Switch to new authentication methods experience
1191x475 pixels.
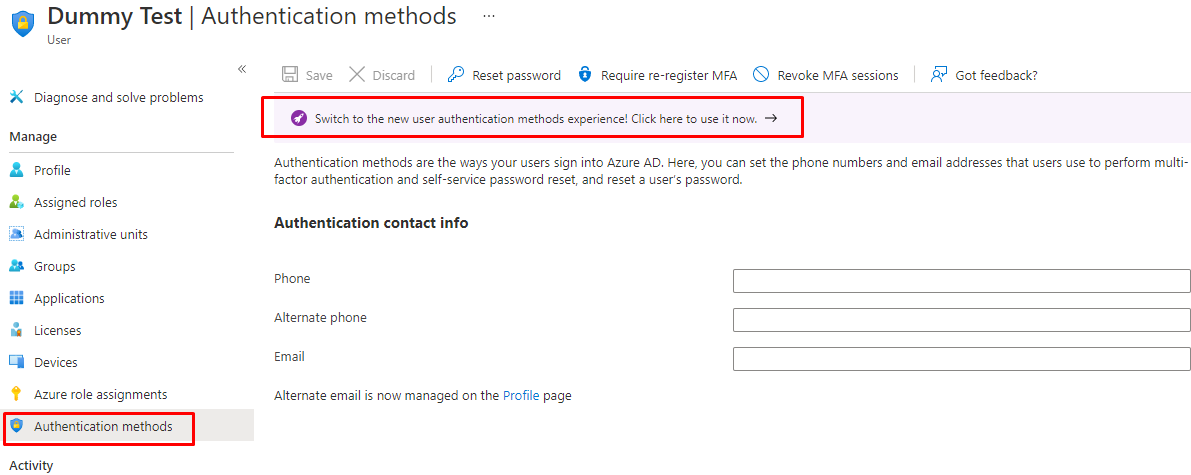click(x=536, y=118)
